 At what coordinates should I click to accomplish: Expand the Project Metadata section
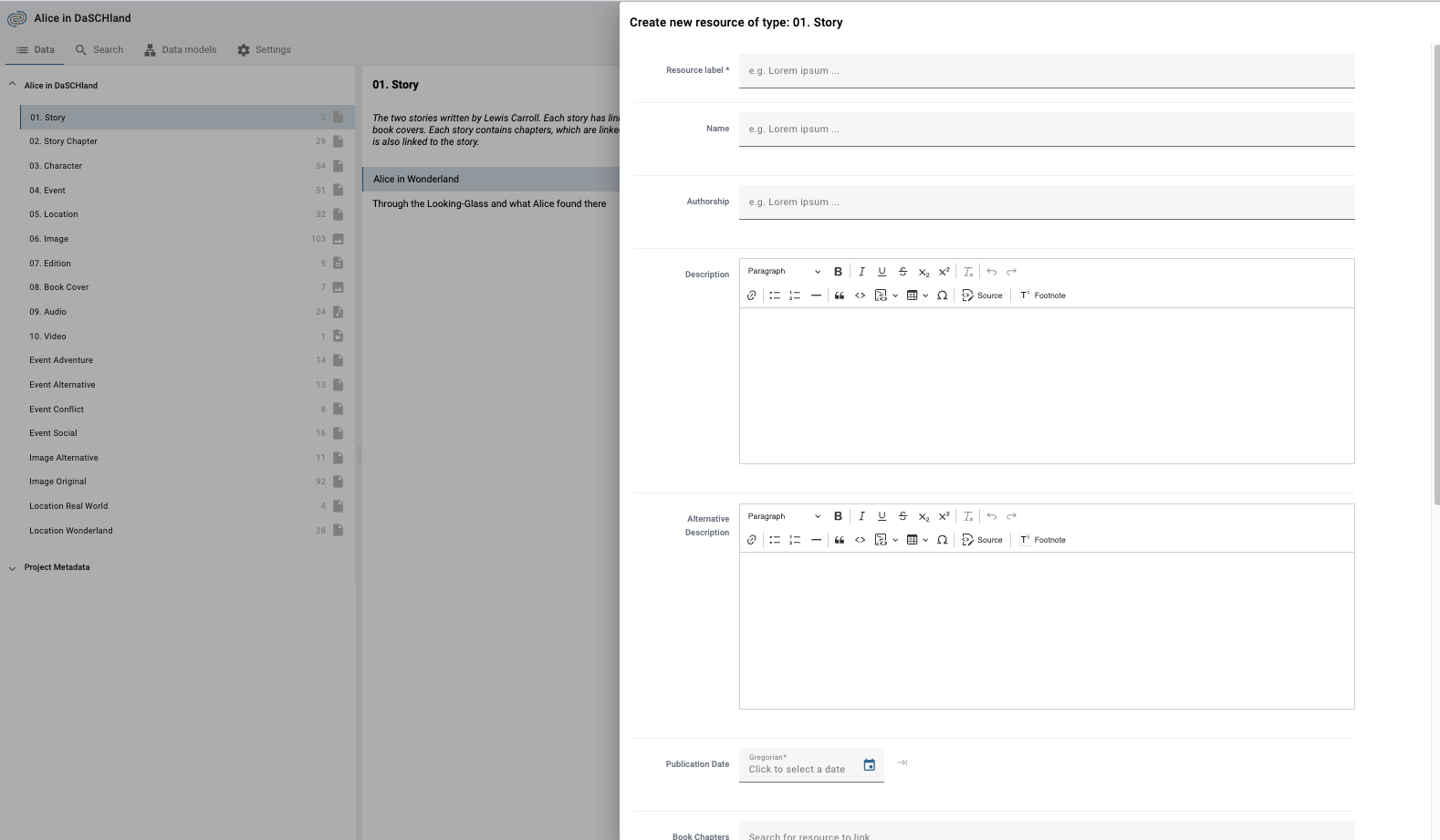pyautogui.click(x=13, y=567)
